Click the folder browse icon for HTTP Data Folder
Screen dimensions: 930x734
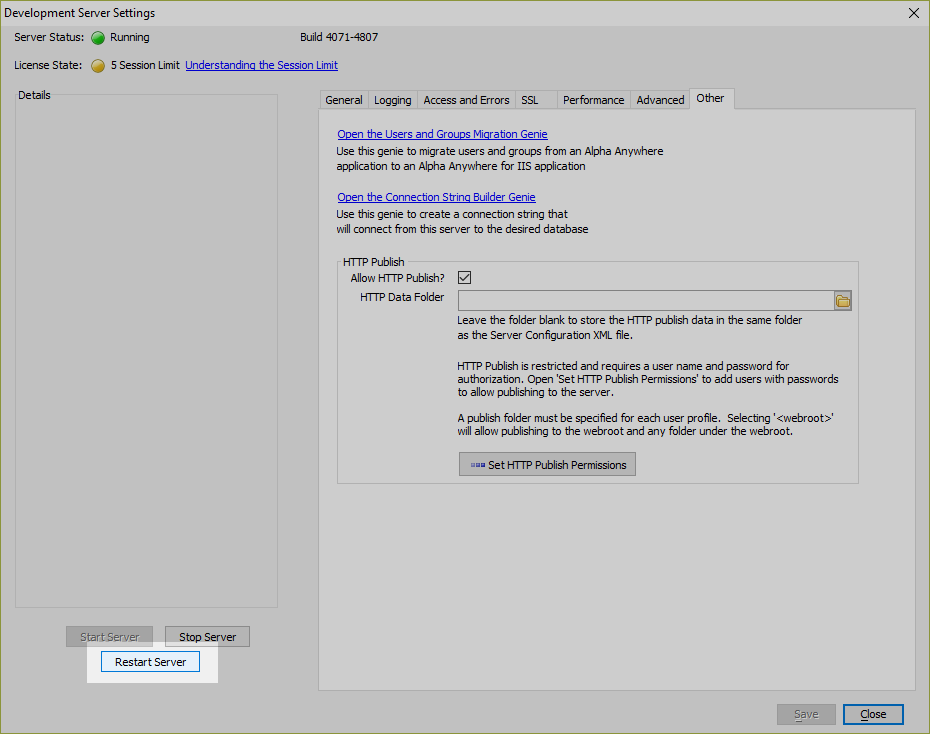click(842, 301)
